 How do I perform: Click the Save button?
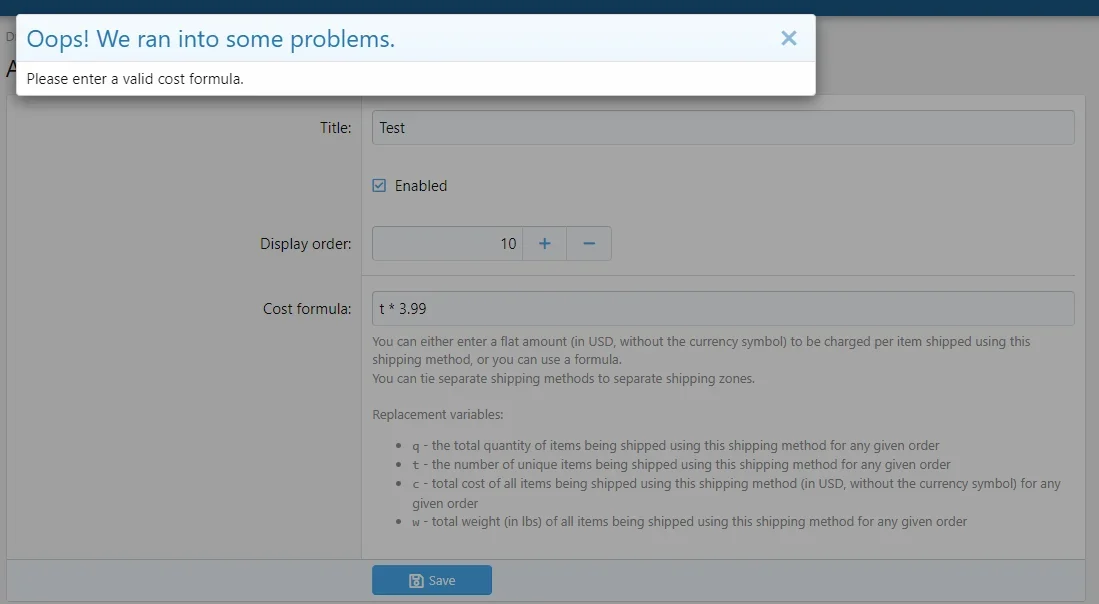click(x=432, y=580)
